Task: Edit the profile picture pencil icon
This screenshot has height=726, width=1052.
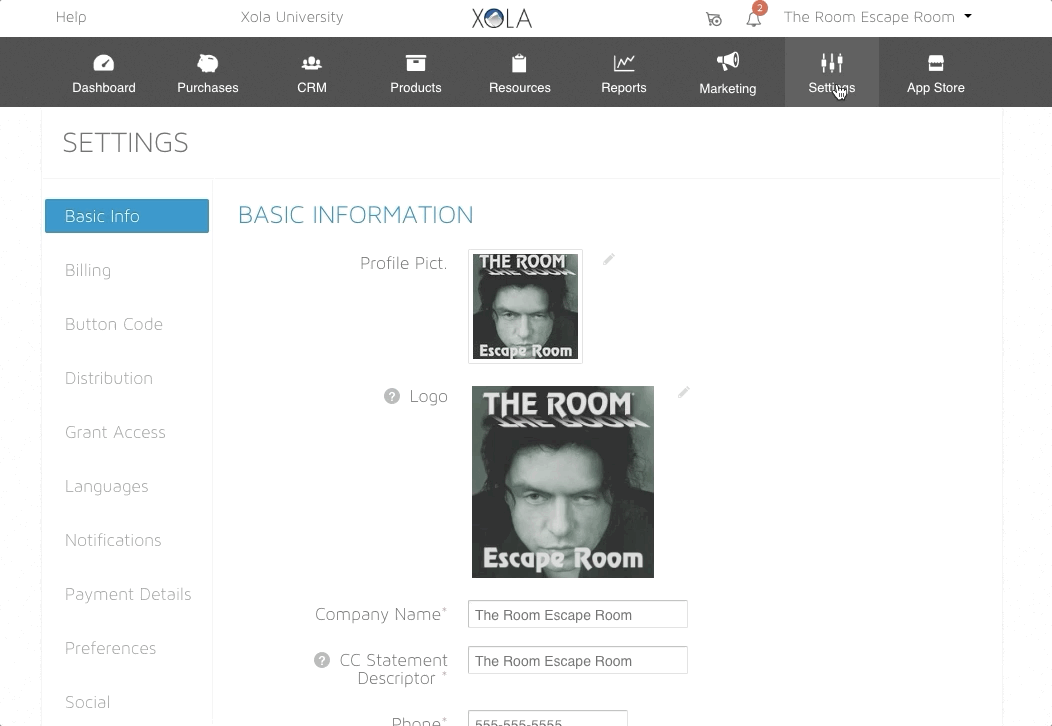Action: [x=609, y=259]
